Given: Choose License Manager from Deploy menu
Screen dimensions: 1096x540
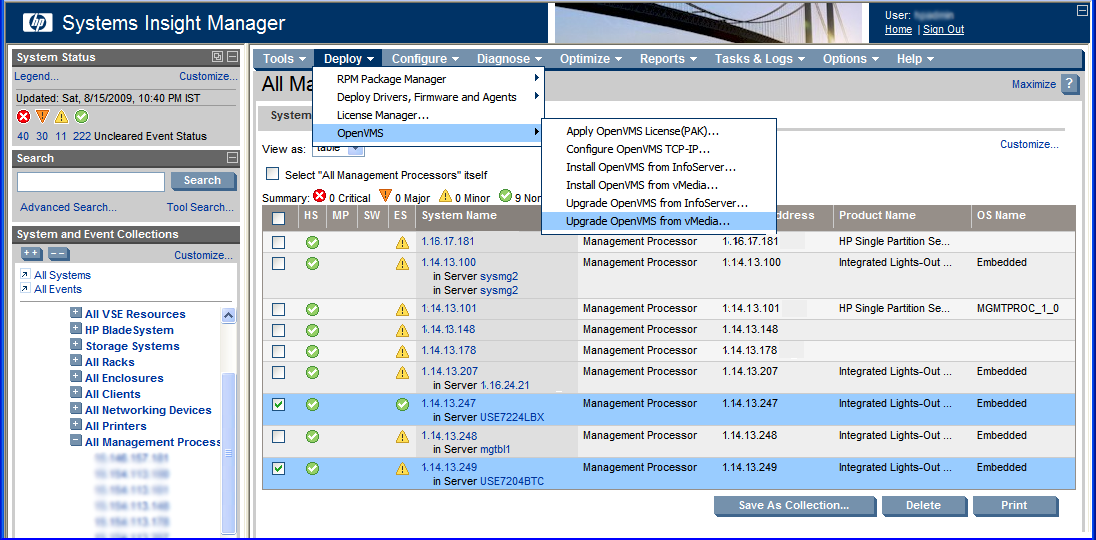Looking at the screenshot, I should coord(428,115).
